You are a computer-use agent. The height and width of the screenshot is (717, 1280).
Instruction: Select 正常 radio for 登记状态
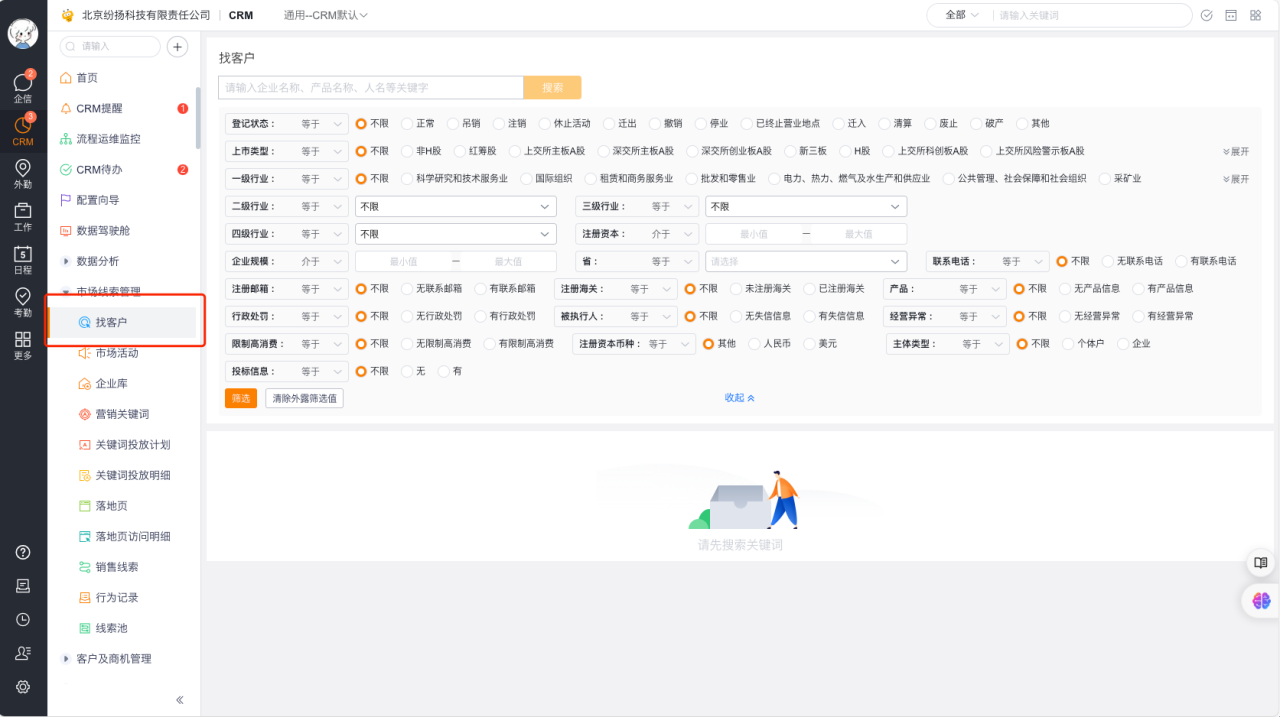coord(407,124)
